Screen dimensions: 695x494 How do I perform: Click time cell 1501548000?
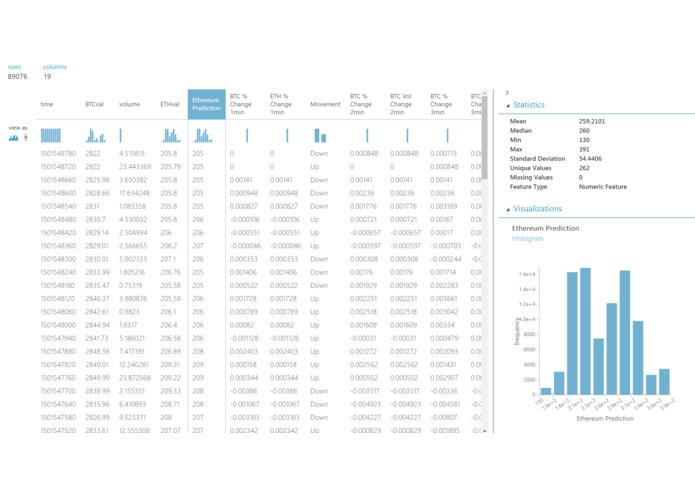(x=58, y=325)
